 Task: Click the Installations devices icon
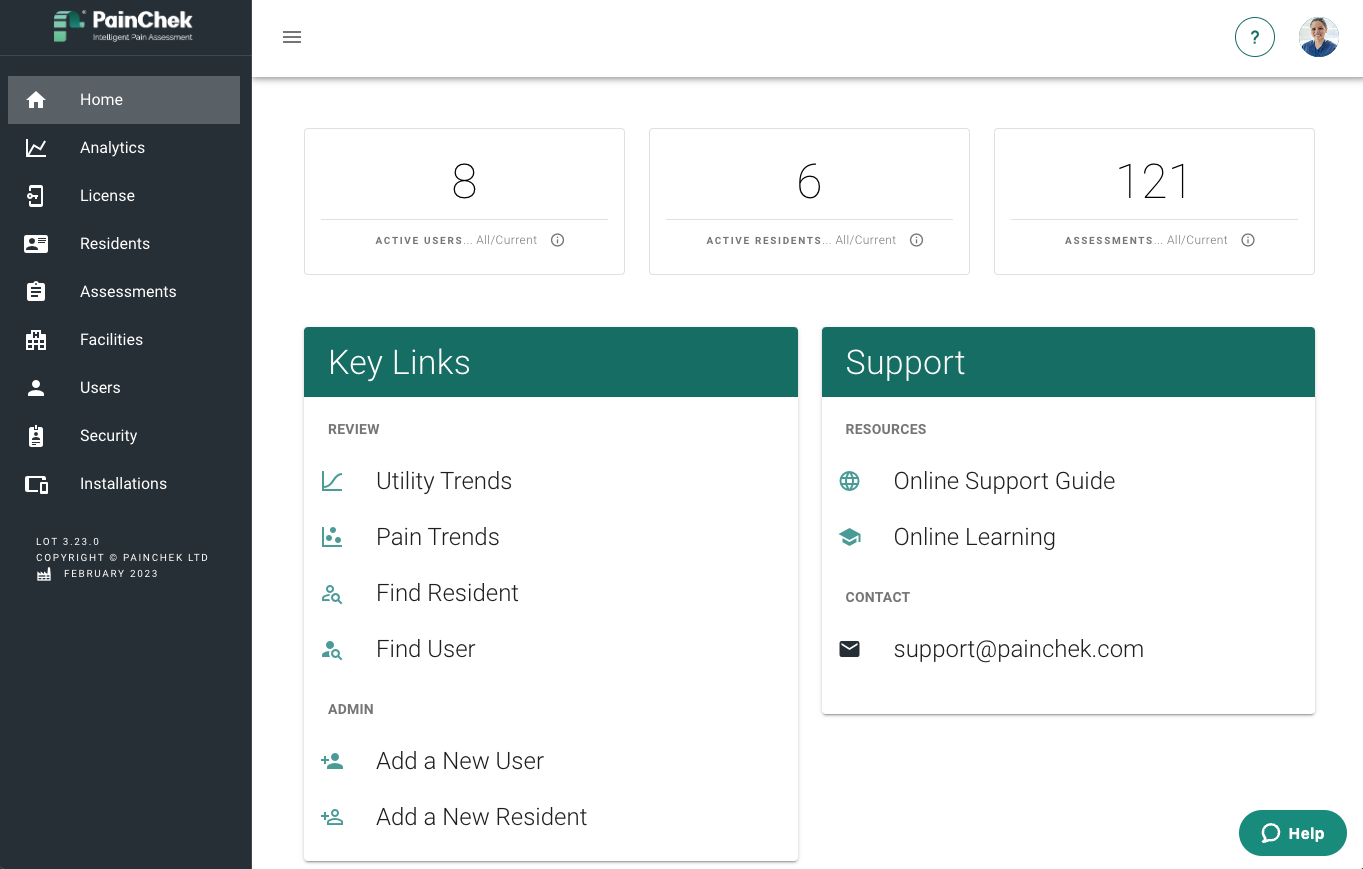click(x=36, y=484)
